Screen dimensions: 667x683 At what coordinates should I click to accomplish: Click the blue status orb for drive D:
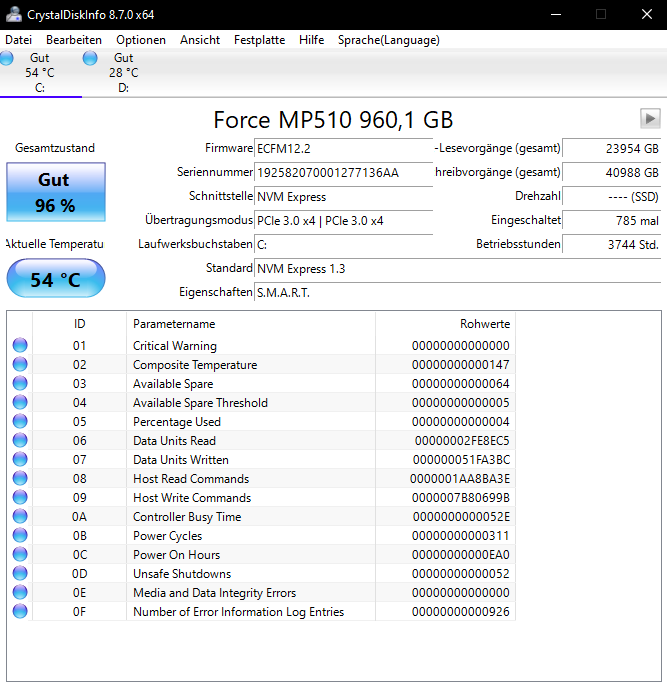coord(90,58)
